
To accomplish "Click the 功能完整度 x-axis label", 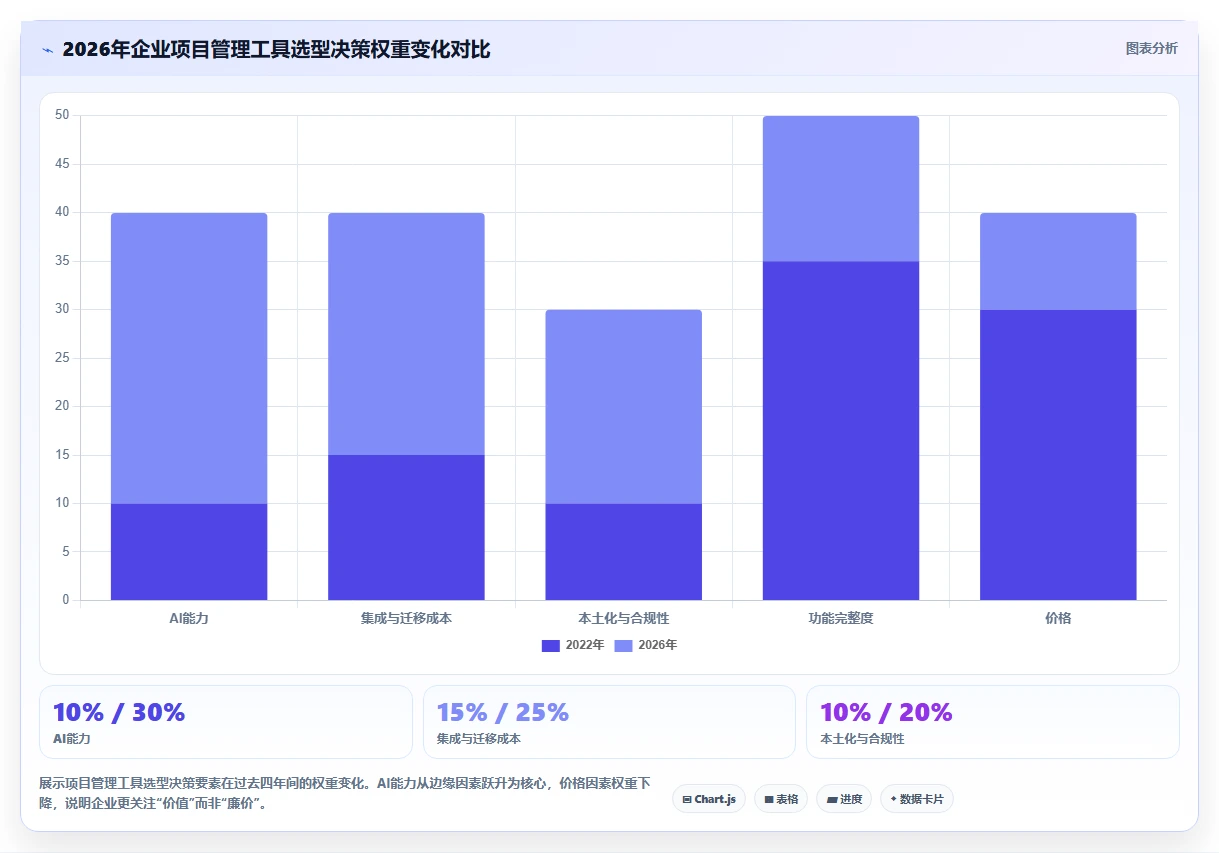I will [x=841, y=618].
